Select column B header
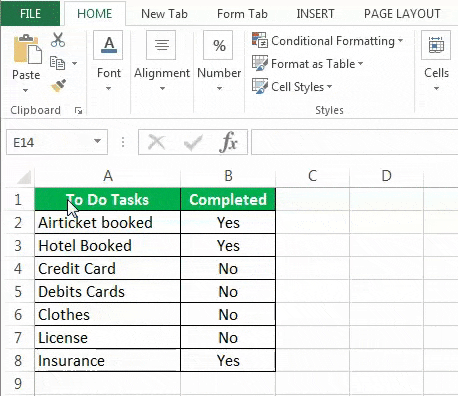 [x=228, y=176]
